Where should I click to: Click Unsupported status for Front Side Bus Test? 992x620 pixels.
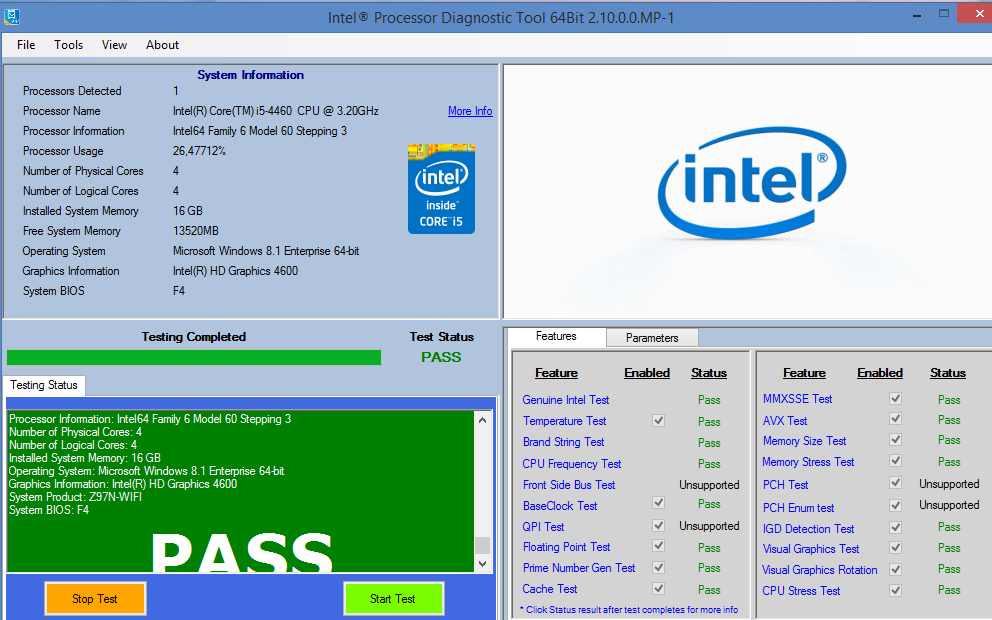[x=709, y=485]
